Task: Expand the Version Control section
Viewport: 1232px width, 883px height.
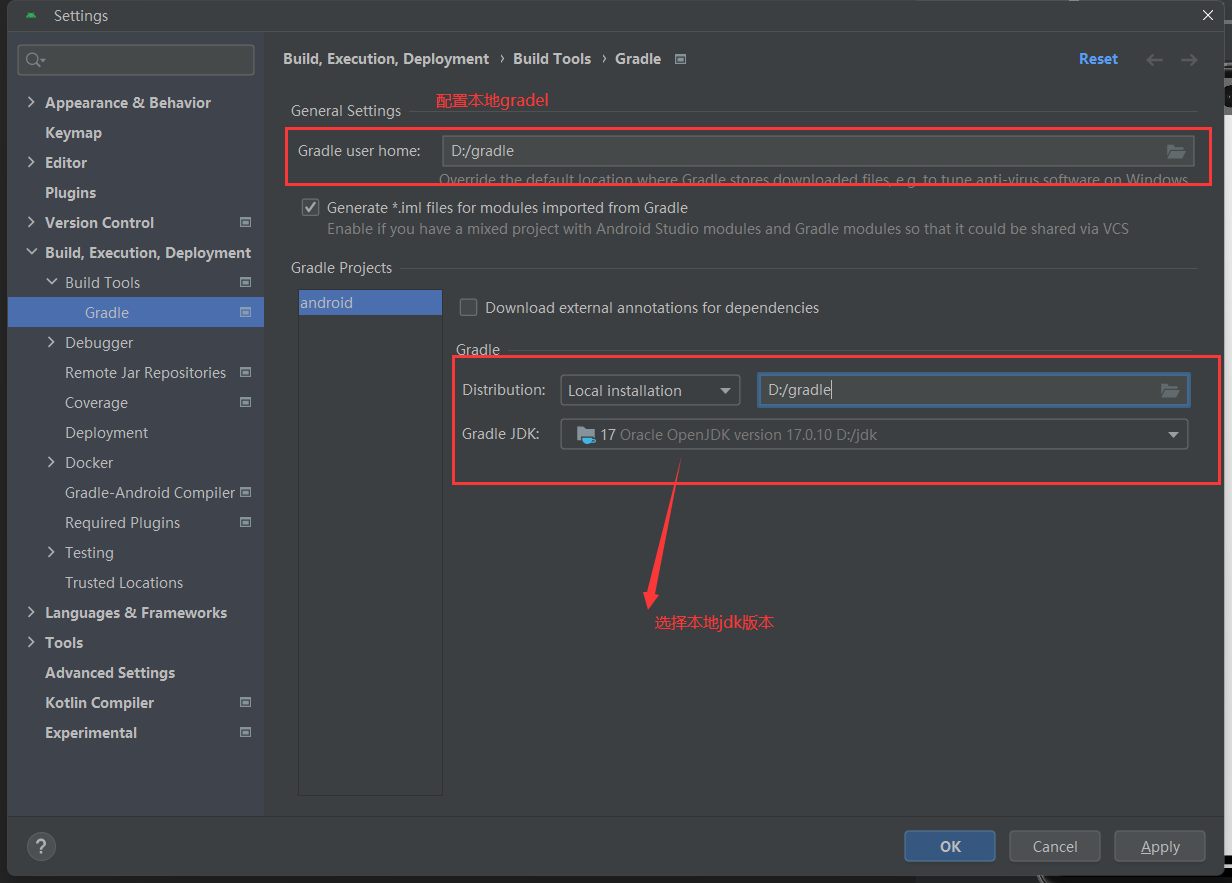Action: [31, 222]
